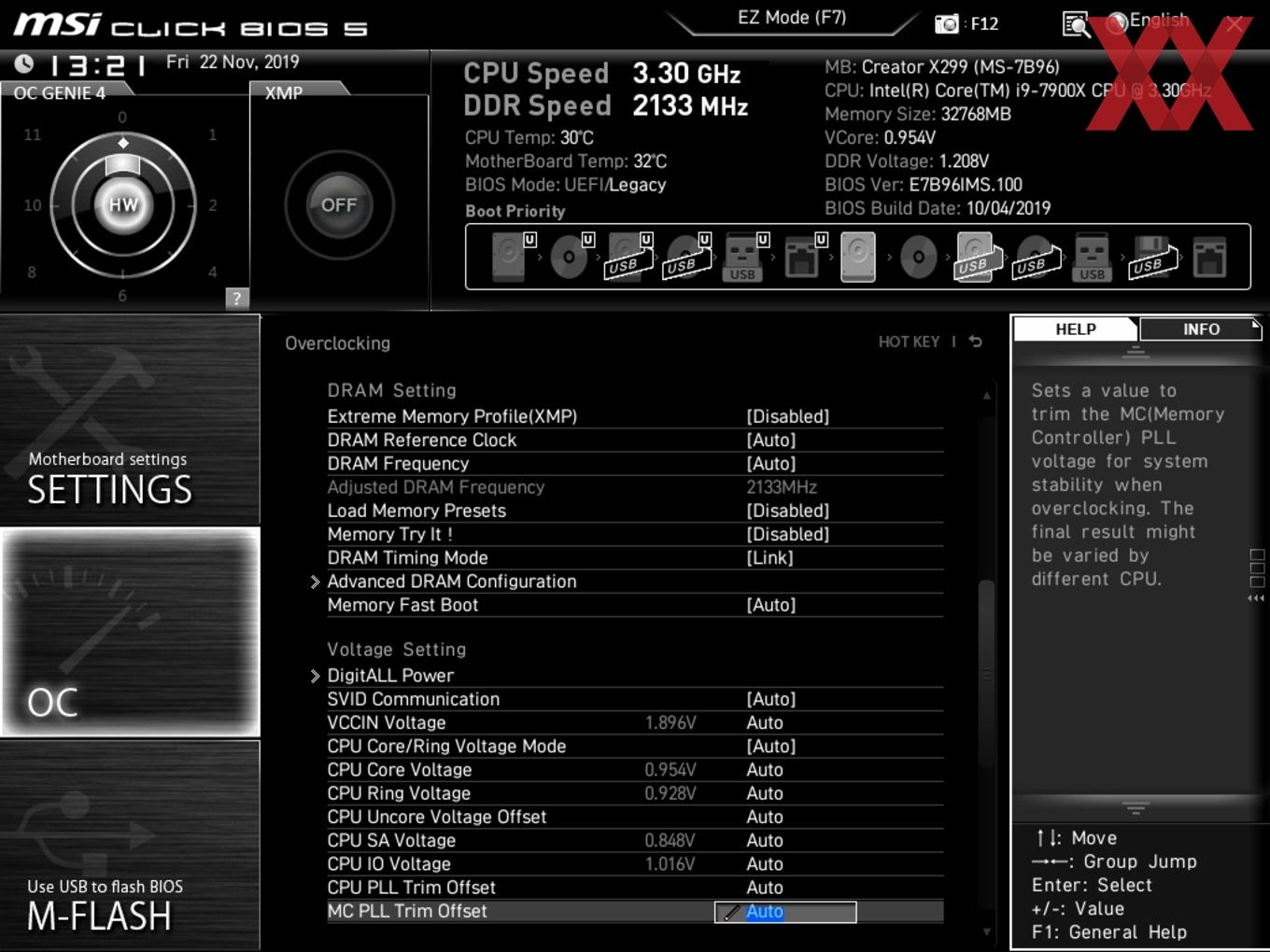Select the UEFI USB key boot icon

pyautogui.click(x=745, y=257)
